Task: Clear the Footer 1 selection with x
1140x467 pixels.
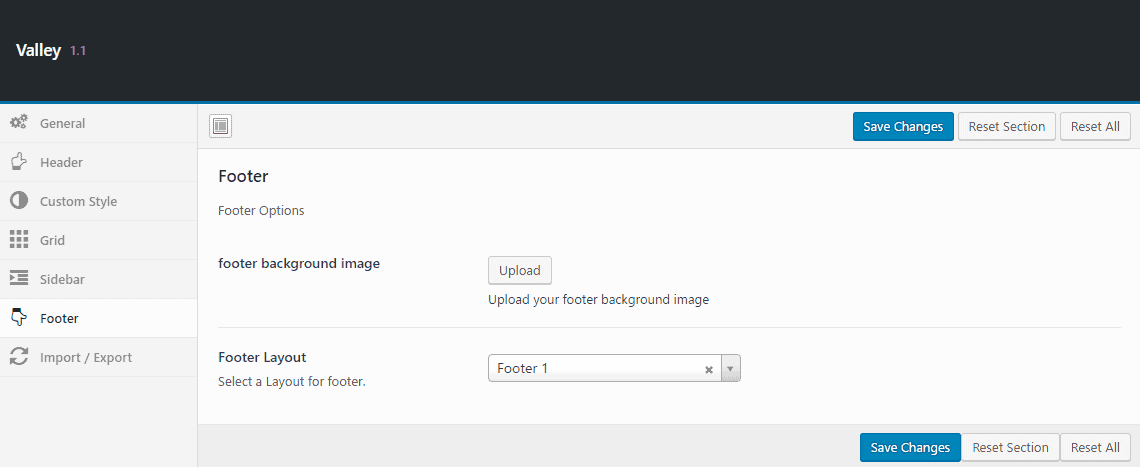Action: click(709, 369)
